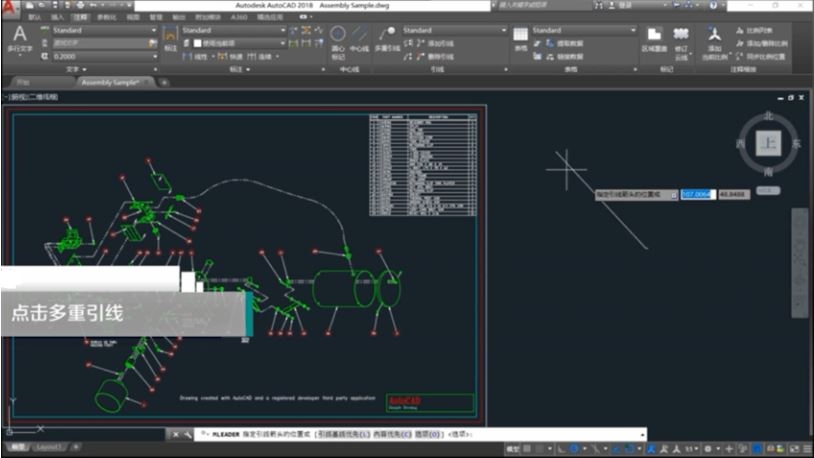Click the Help question mark icon

point(713,5)
